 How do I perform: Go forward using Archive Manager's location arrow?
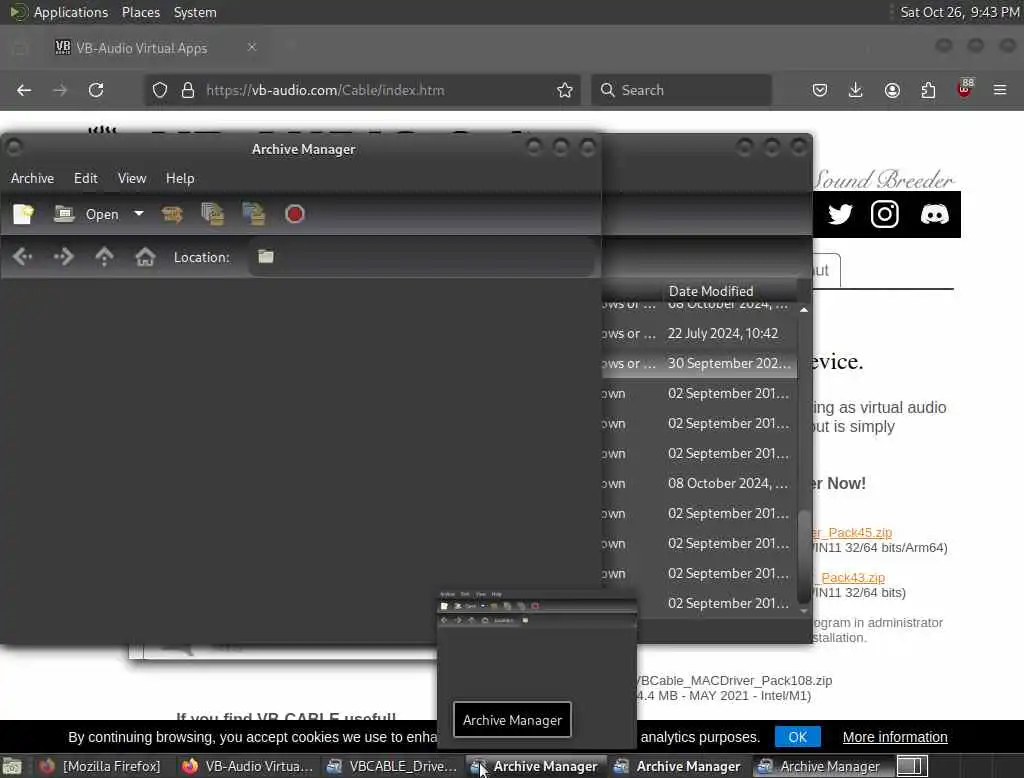(63, 257)
